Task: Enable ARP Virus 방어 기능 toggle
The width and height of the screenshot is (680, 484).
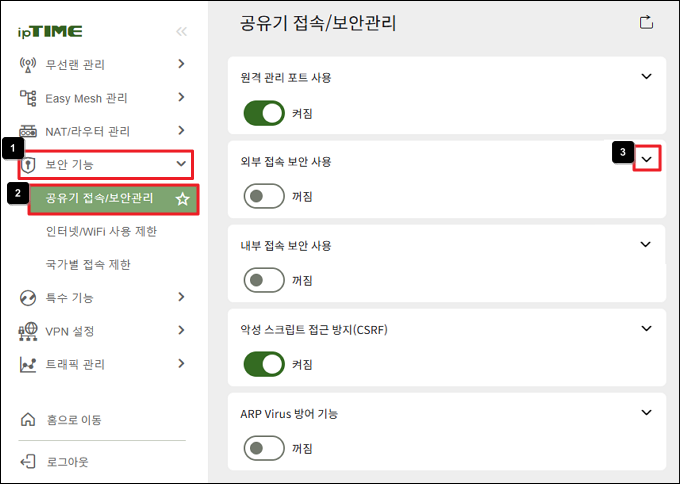Action: point(264,448)
